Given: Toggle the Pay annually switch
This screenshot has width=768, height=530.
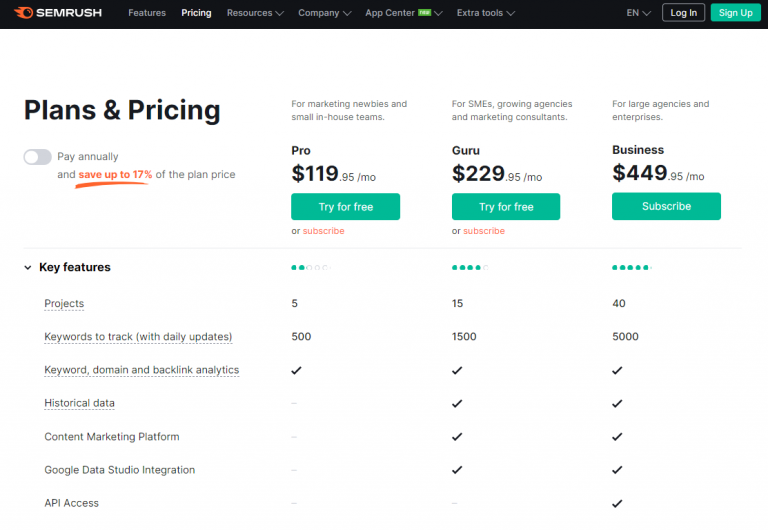Looking at the screenshot, I should pos(38,157).
